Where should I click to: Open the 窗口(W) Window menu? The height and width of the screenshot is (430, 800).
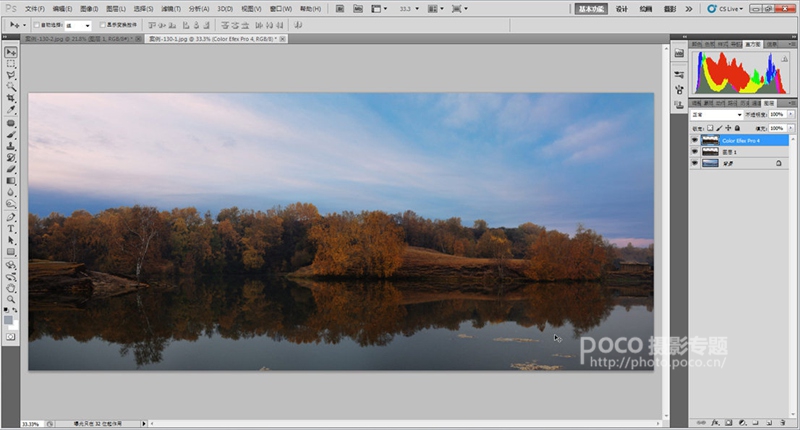point(281,9)
